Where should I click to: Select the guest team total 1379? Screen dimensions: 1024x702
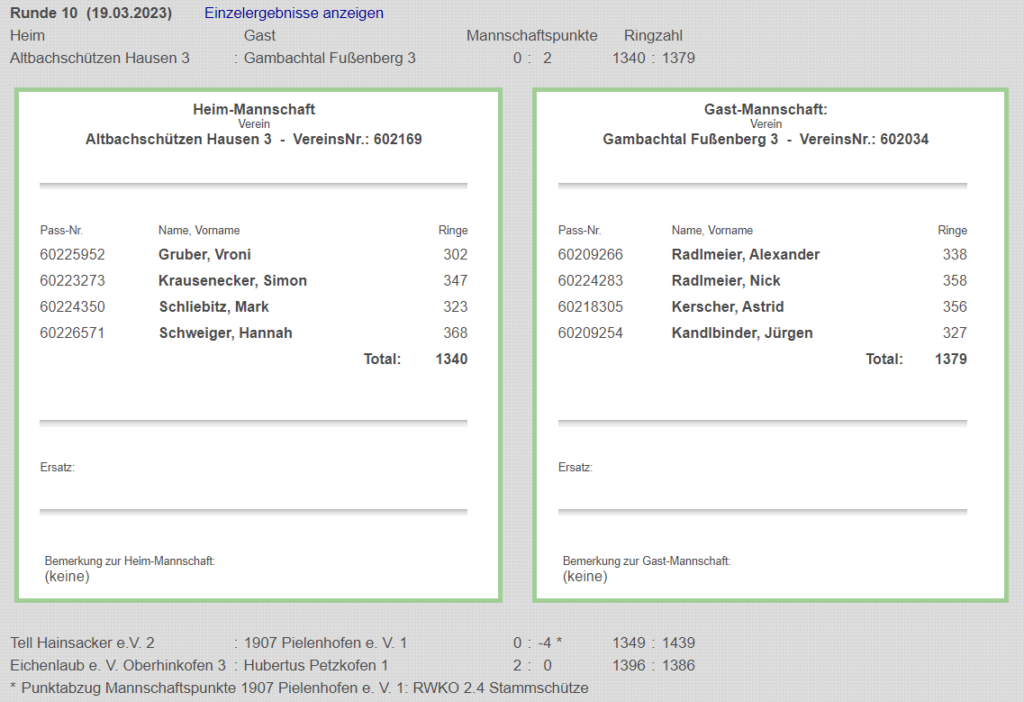point(950,359)
